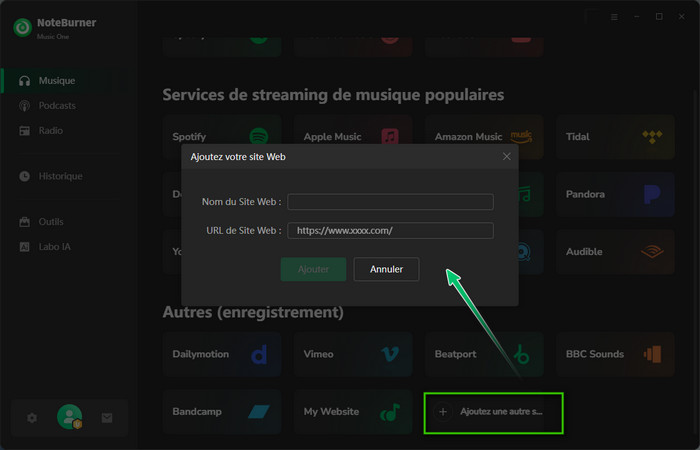The width and height of the screenshot is (700, 450).
Task: Click the clock icon beside Historique
Action: click(25, 176)
